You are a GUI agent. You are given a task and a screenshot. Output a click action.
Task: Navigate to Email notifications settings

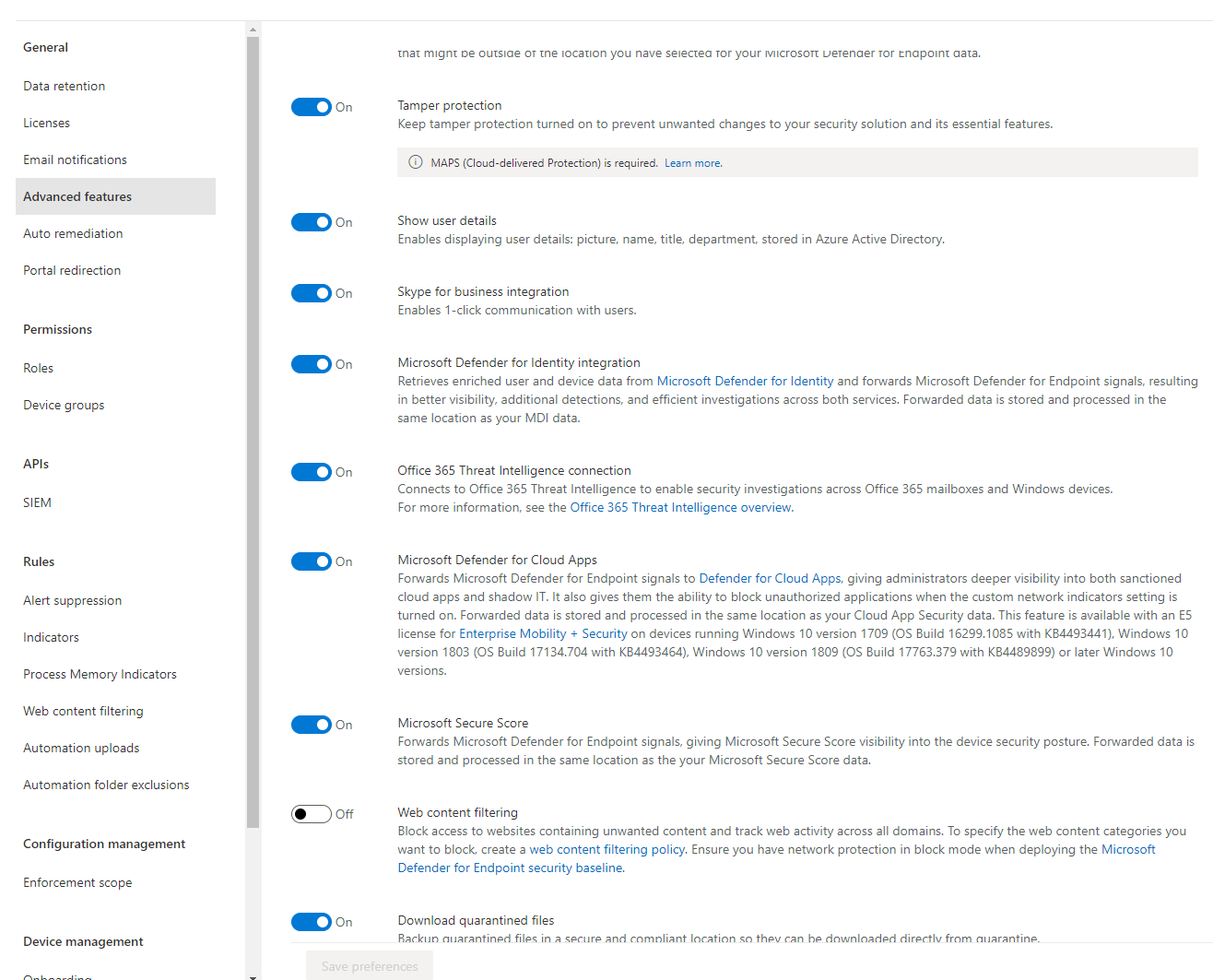click(x=75, y=159)
